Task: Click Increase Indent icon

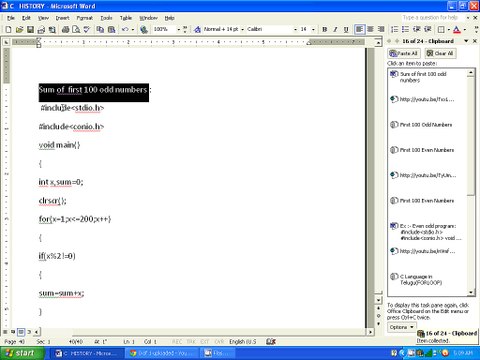Action: pyautogui.click(x=428, y=29)
